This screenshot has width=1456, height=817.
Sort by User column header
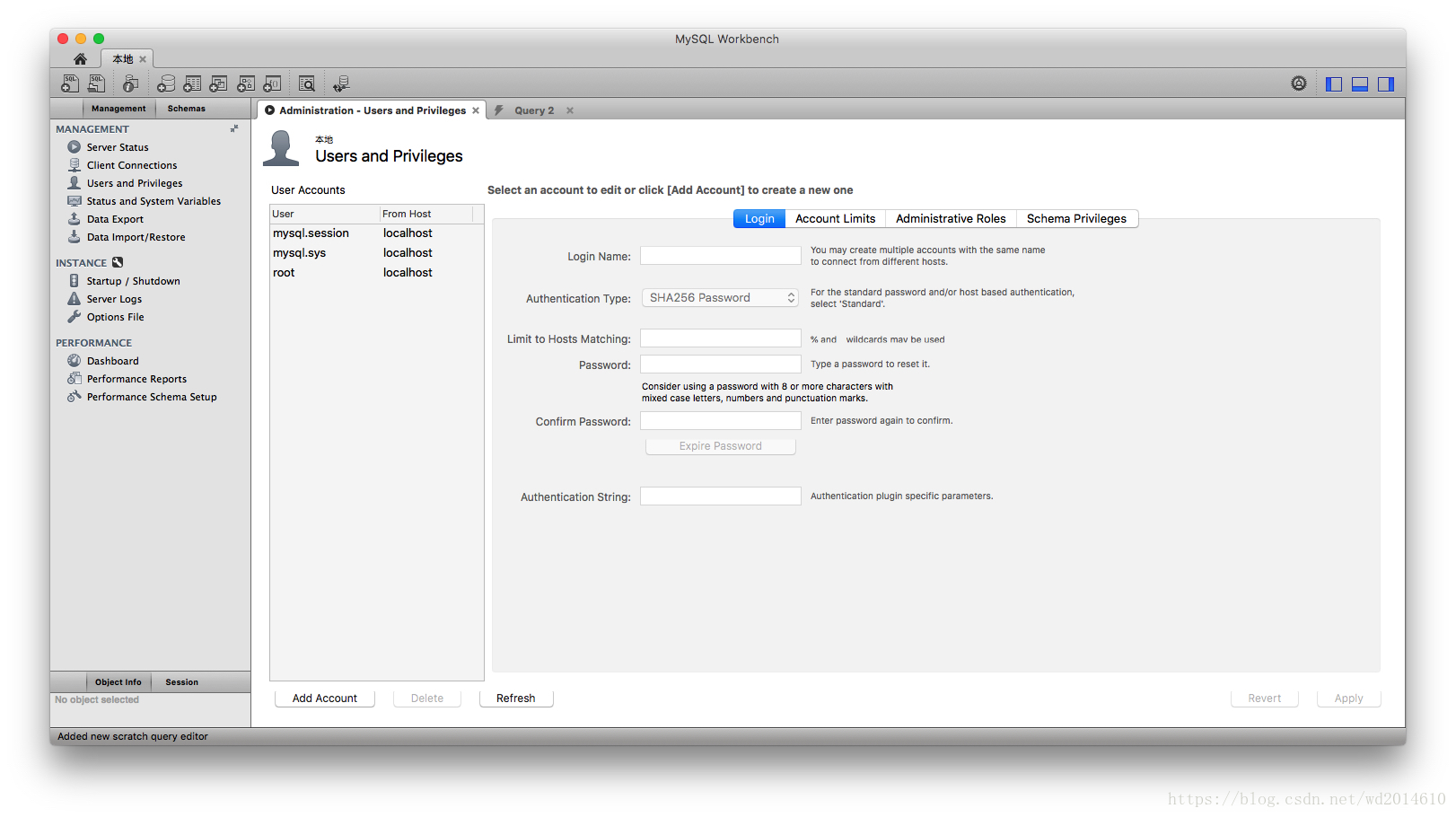click(x=325, y=214)
